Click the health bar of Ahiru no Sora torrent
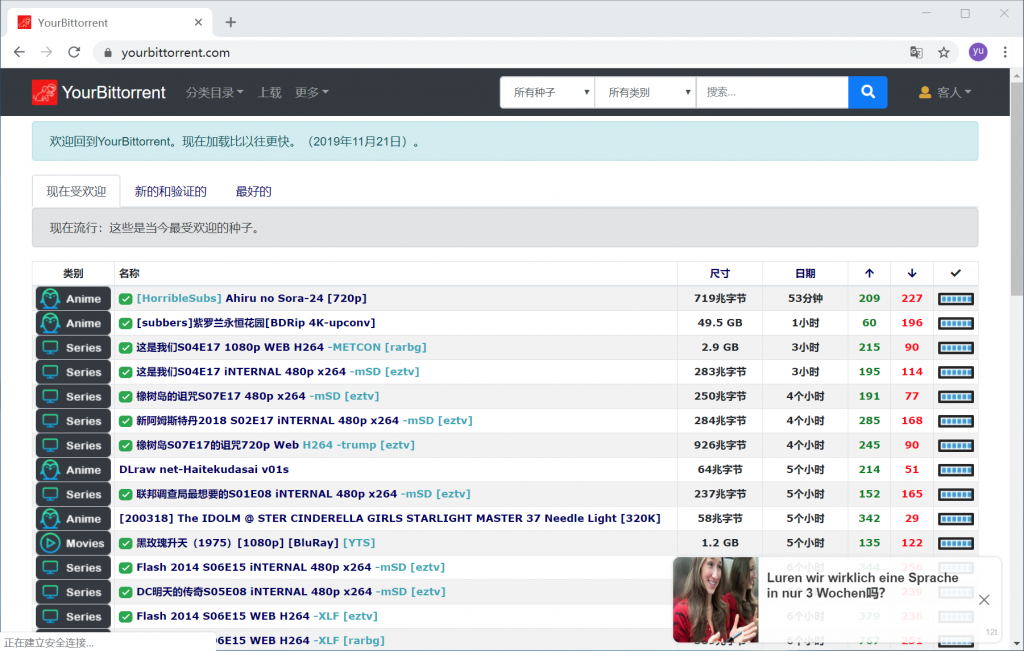 tap(955, 299)
